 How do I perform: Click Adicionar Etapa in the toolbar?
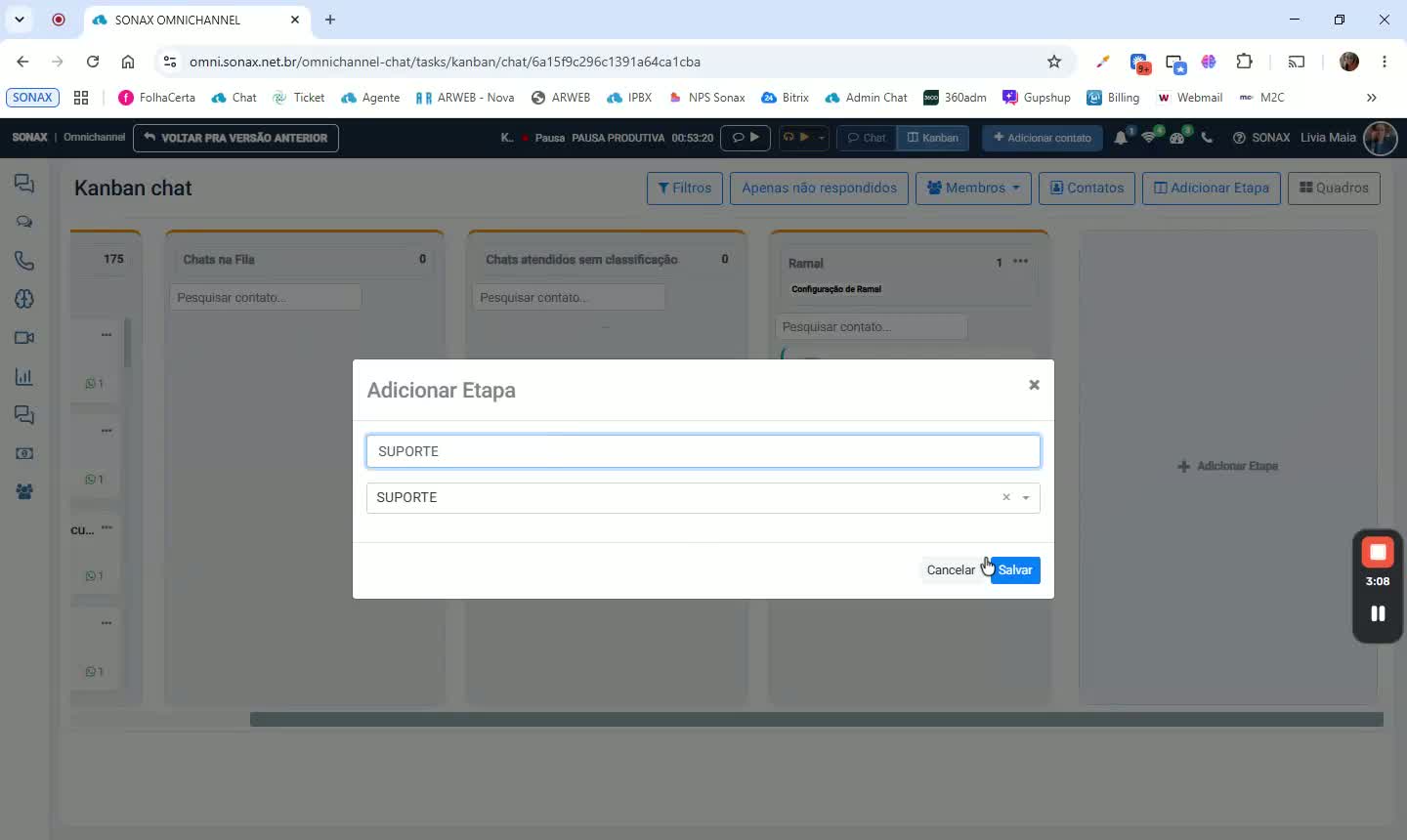[1212, 189]
